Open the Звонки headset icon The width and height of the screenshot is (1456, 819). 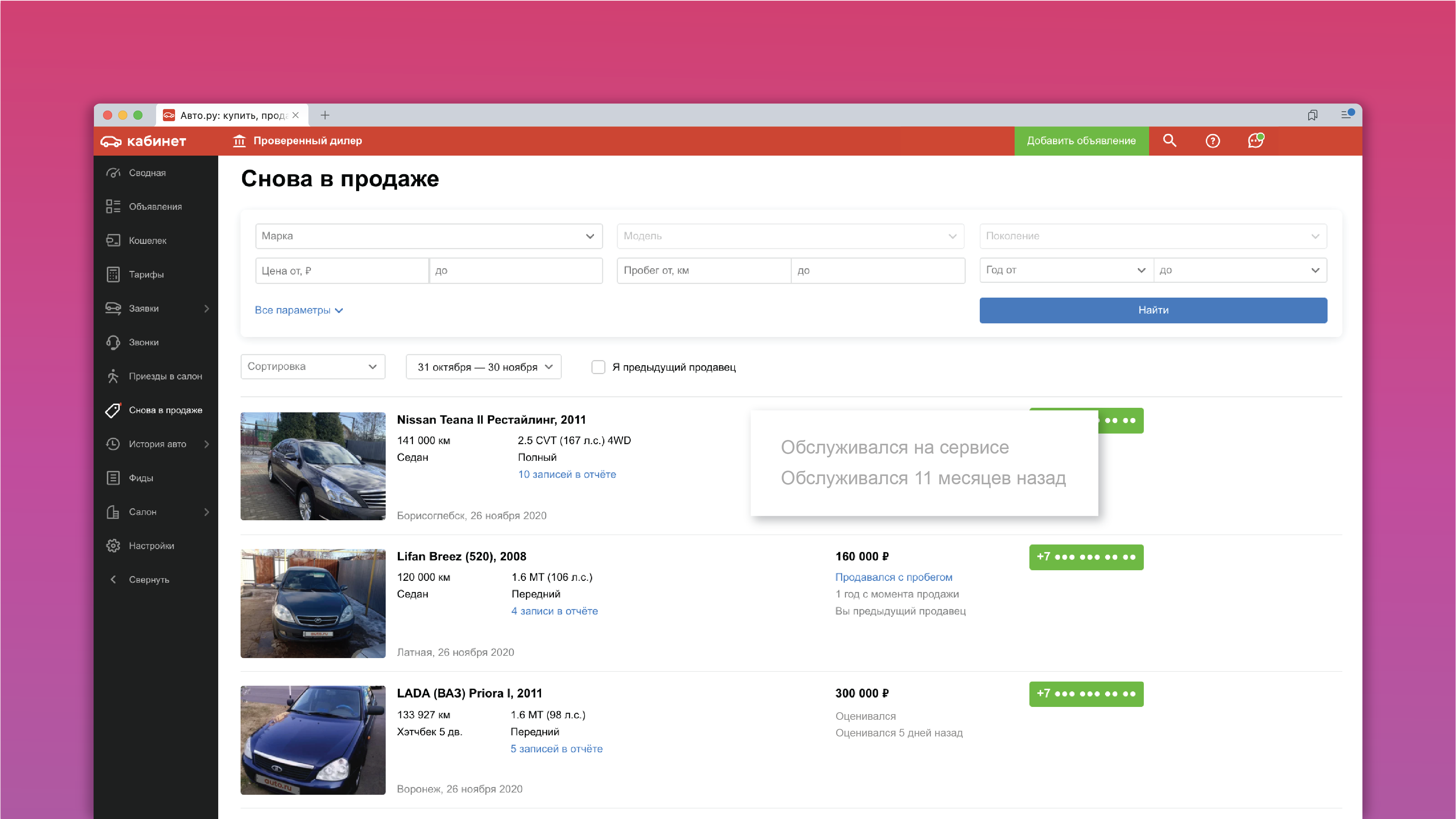(113, 342)
